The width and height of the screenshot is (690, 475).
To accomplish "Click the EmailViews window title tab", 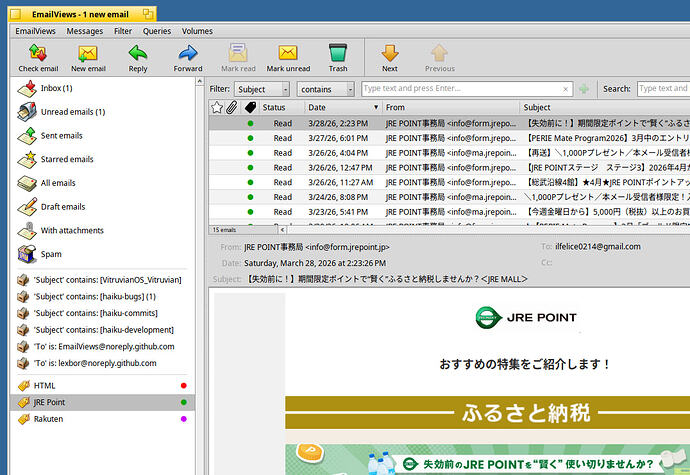I will click(80, 15).
